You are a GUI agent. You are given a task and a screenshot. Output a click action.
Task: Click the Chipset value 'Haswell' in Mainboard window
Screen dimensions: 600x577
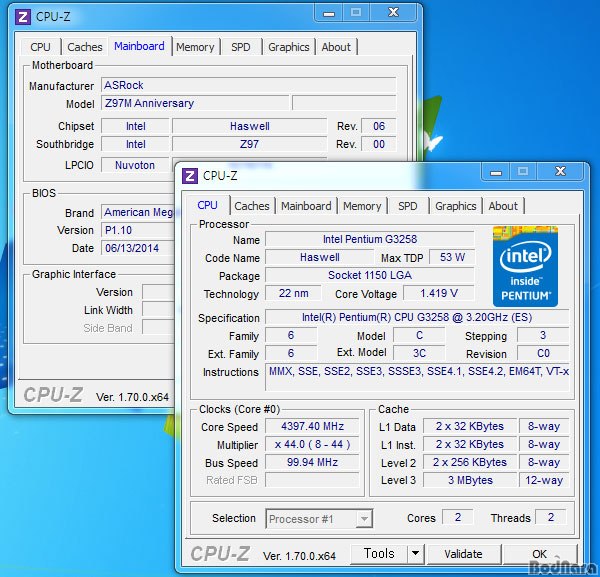[x=249, y=126]
